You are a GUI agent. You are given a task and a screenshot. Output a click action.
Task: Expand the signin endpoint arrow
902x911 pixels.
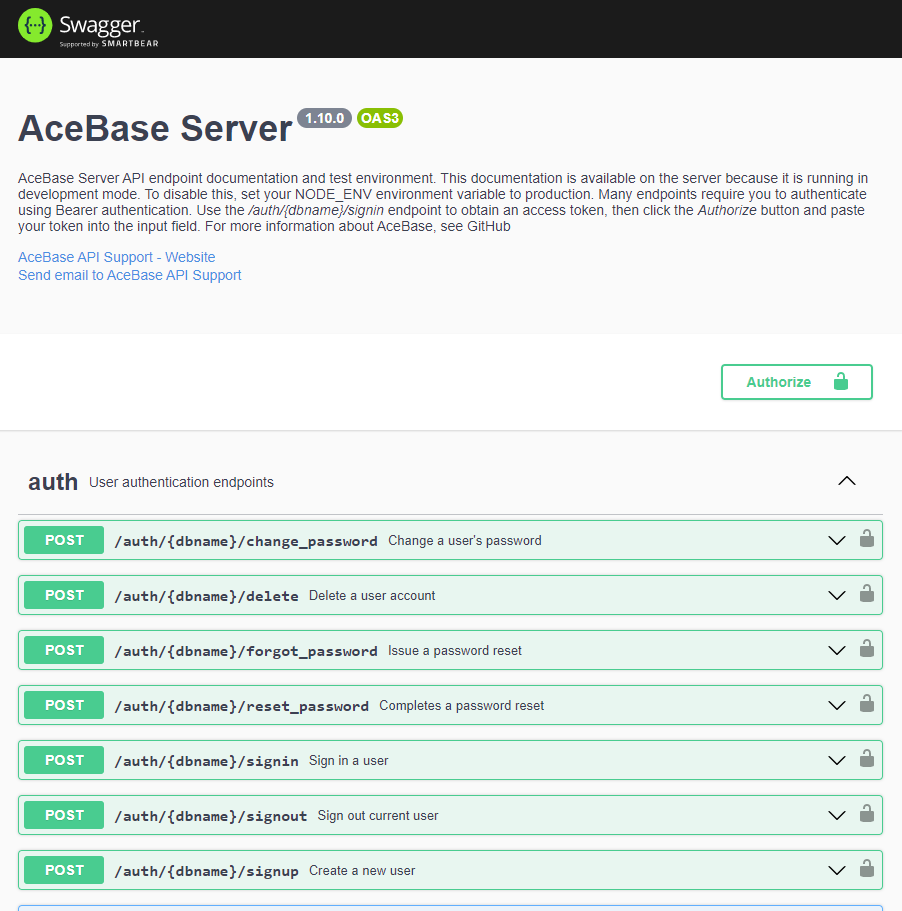pos(836,761)
